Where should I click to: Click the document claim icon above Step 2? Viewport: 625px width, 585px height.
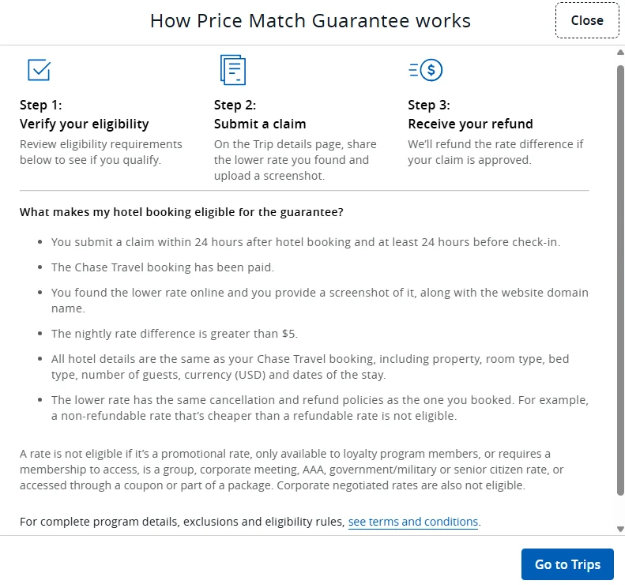[232, 70]
